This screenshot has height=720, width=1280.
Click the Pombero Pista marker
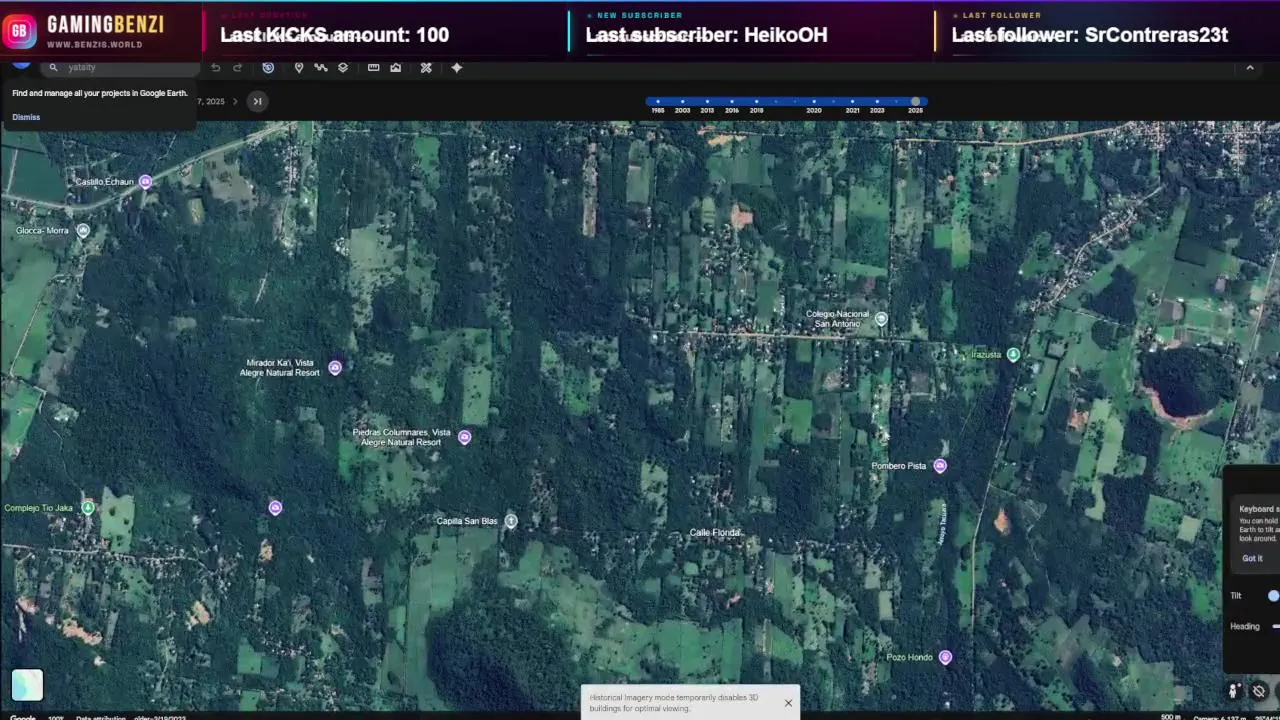pos(940,466)
